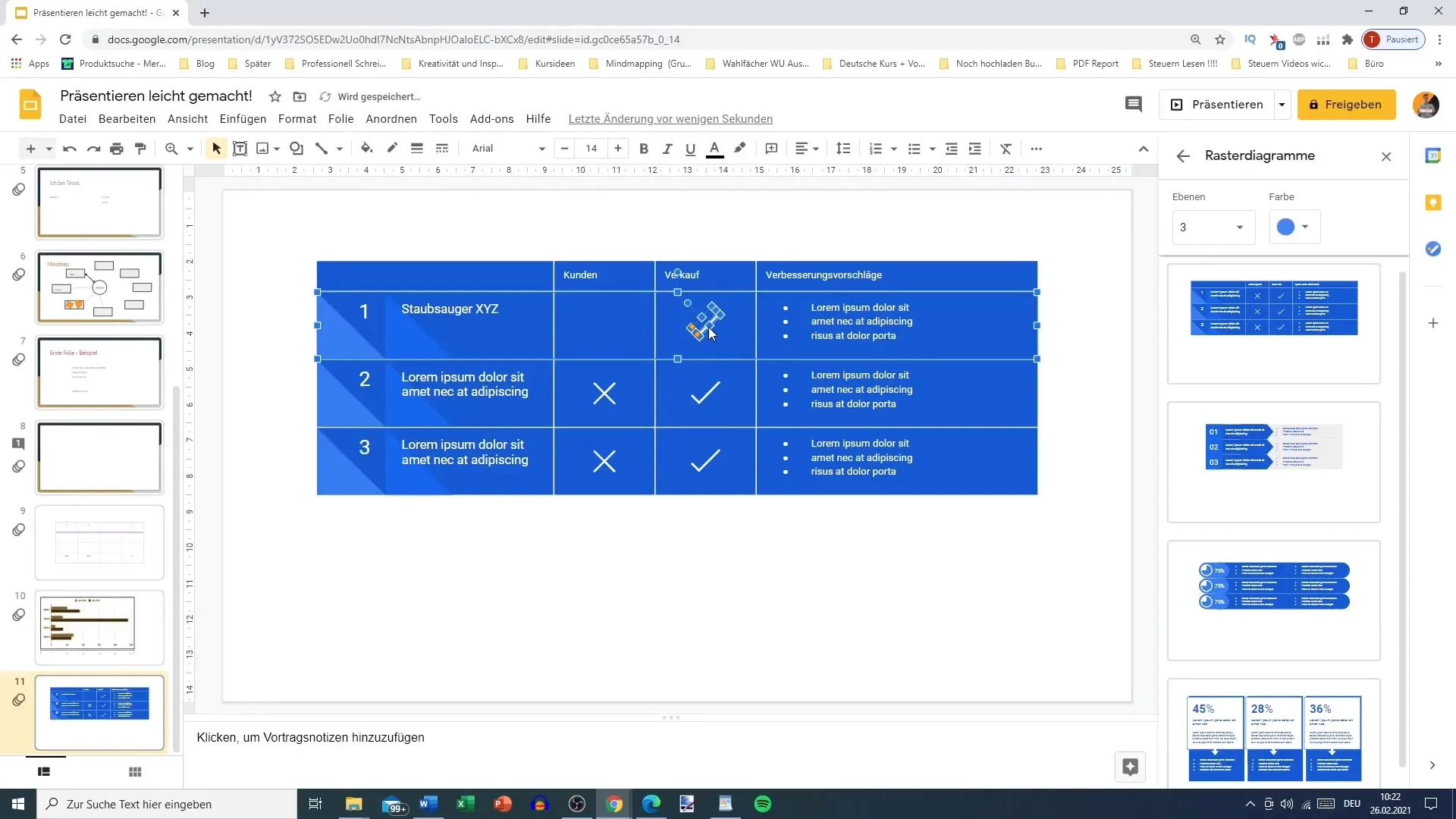This screenshot has height=819, width=1456.
Task: Open the Präsentieren dropdown arrow
Action: [x=1282, y=105]
